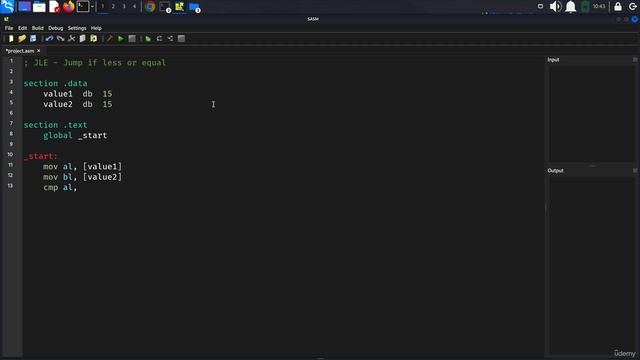Switch to Chrome in the taskbar

coord(150,6)
